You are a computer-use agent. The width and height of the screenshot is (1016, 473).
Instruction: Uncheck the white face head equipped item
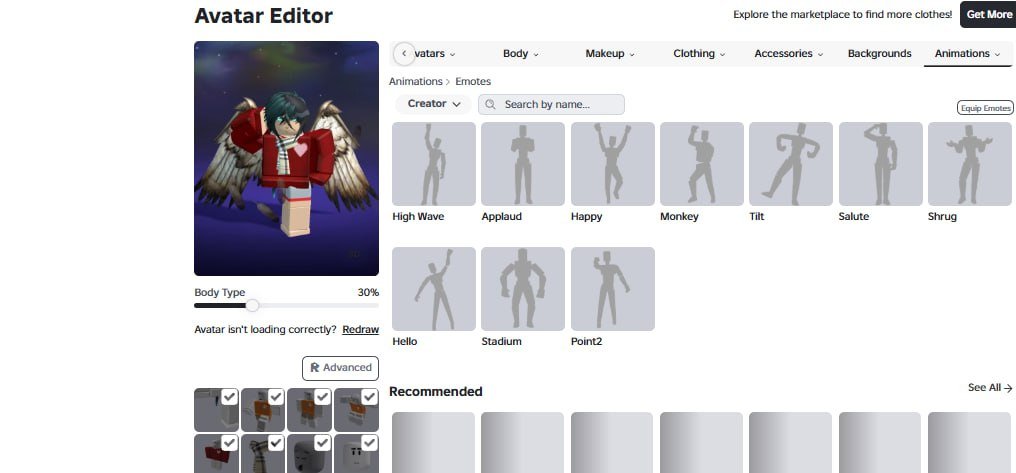369,443
